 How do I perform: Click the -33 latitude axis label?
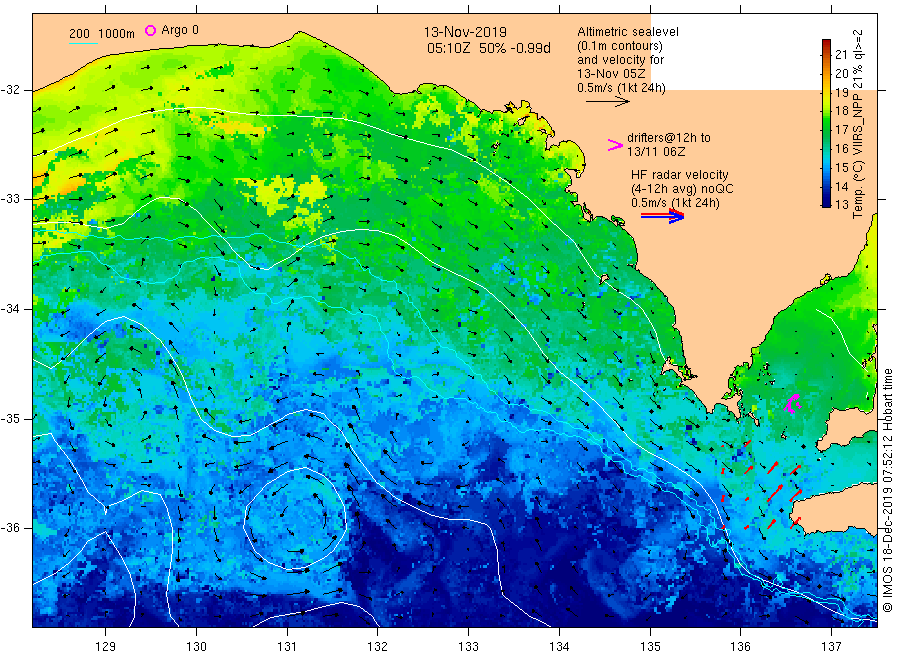pyautogui.click(x=11, y=199)
